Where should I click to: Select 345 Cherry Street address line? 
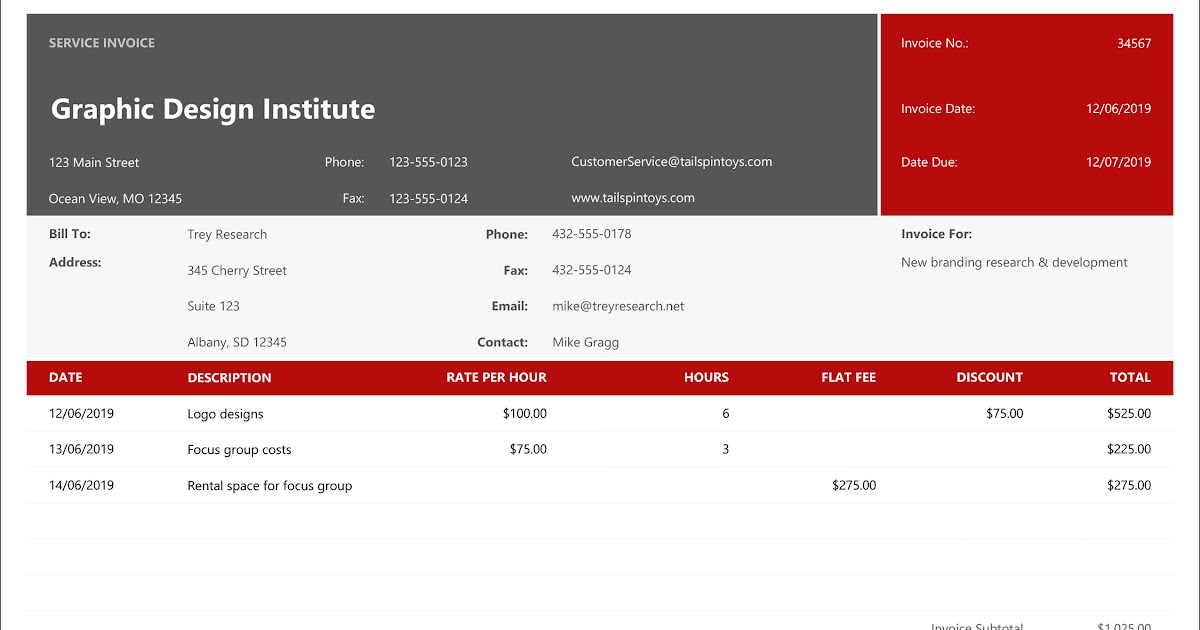pyautogui.click(x=237, y=270)
